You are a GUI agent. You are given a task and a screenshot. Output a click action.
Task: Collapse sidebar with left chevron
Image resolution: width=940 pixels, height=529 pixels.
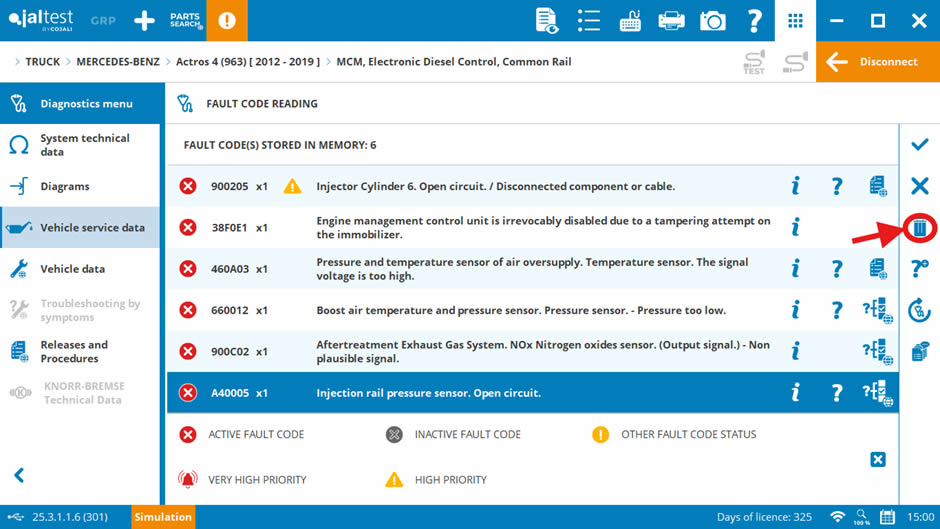(x=19, y=475)
